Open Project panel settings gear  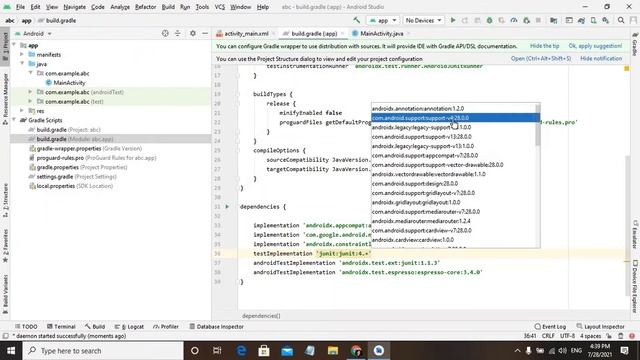pos(193,33)
